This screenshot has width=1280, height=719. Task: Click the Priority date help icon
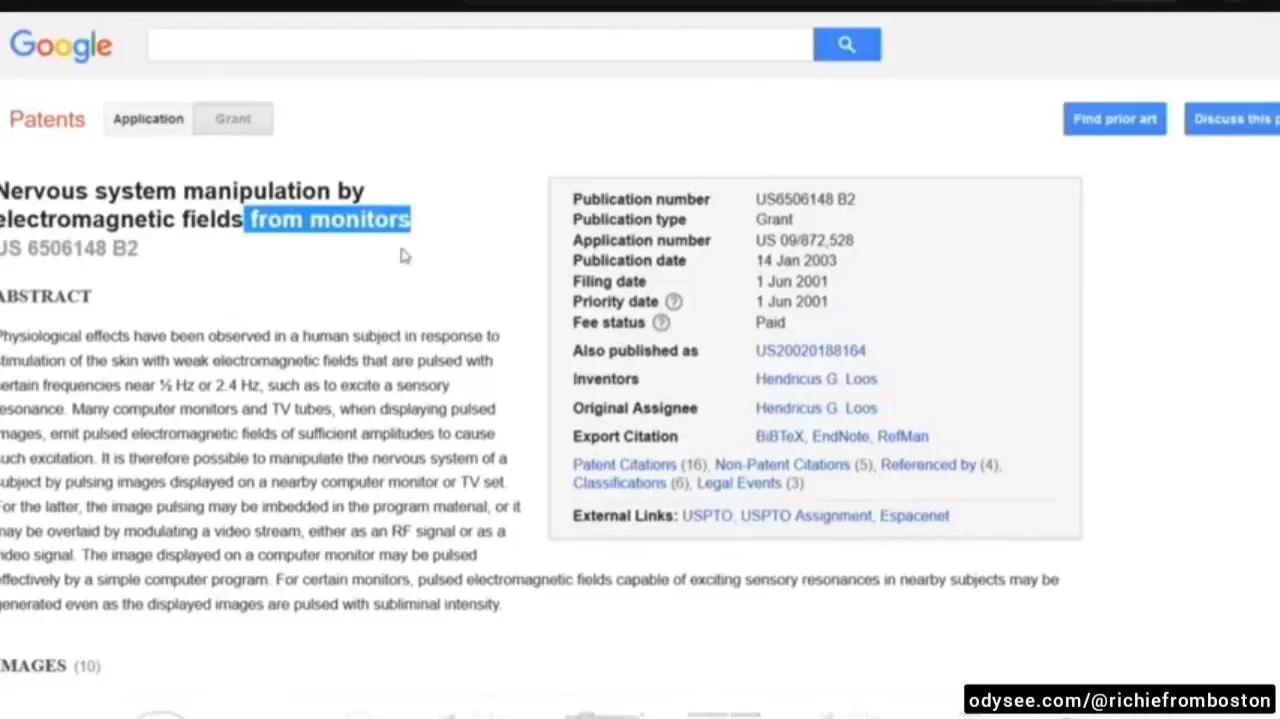(x=674, y=302)
